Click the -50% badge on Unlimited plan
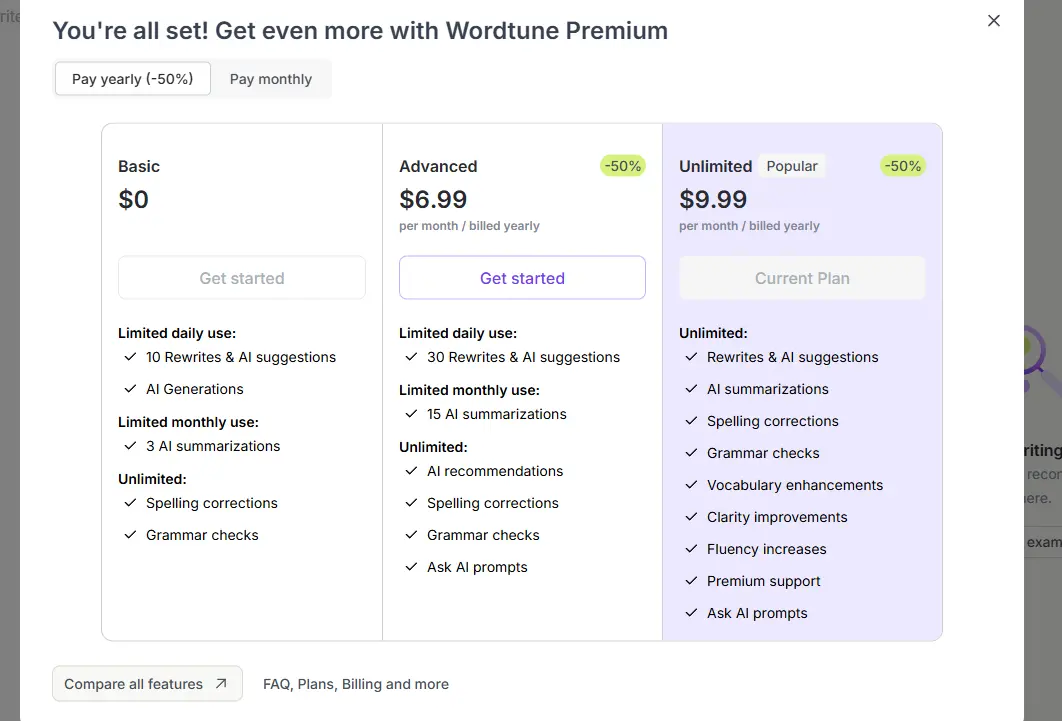Viewport: 1062px width, 721px height. click(x=903, y=166)
